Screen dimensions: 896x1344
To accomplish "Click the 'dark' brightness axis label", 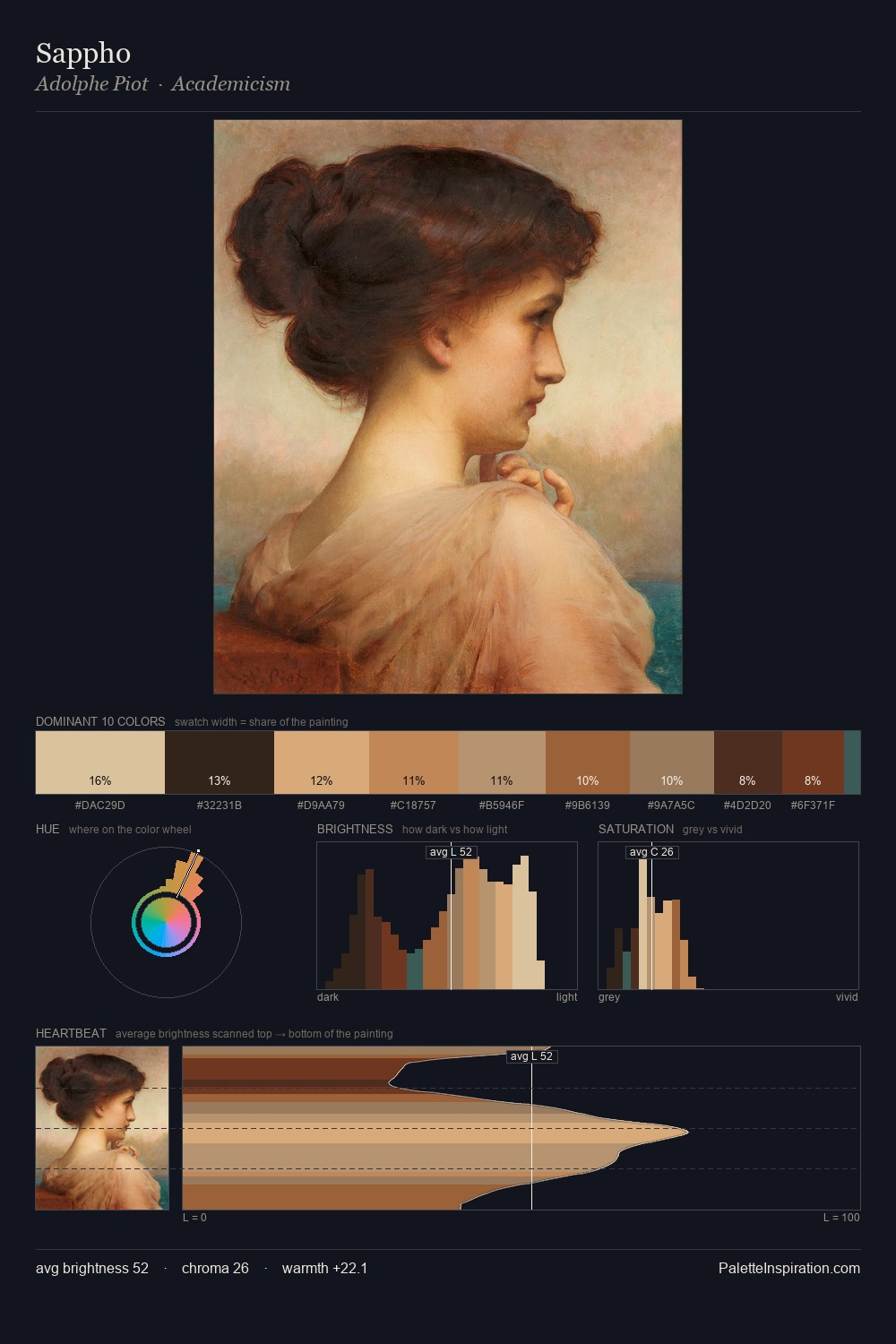I will coord(328,997).
